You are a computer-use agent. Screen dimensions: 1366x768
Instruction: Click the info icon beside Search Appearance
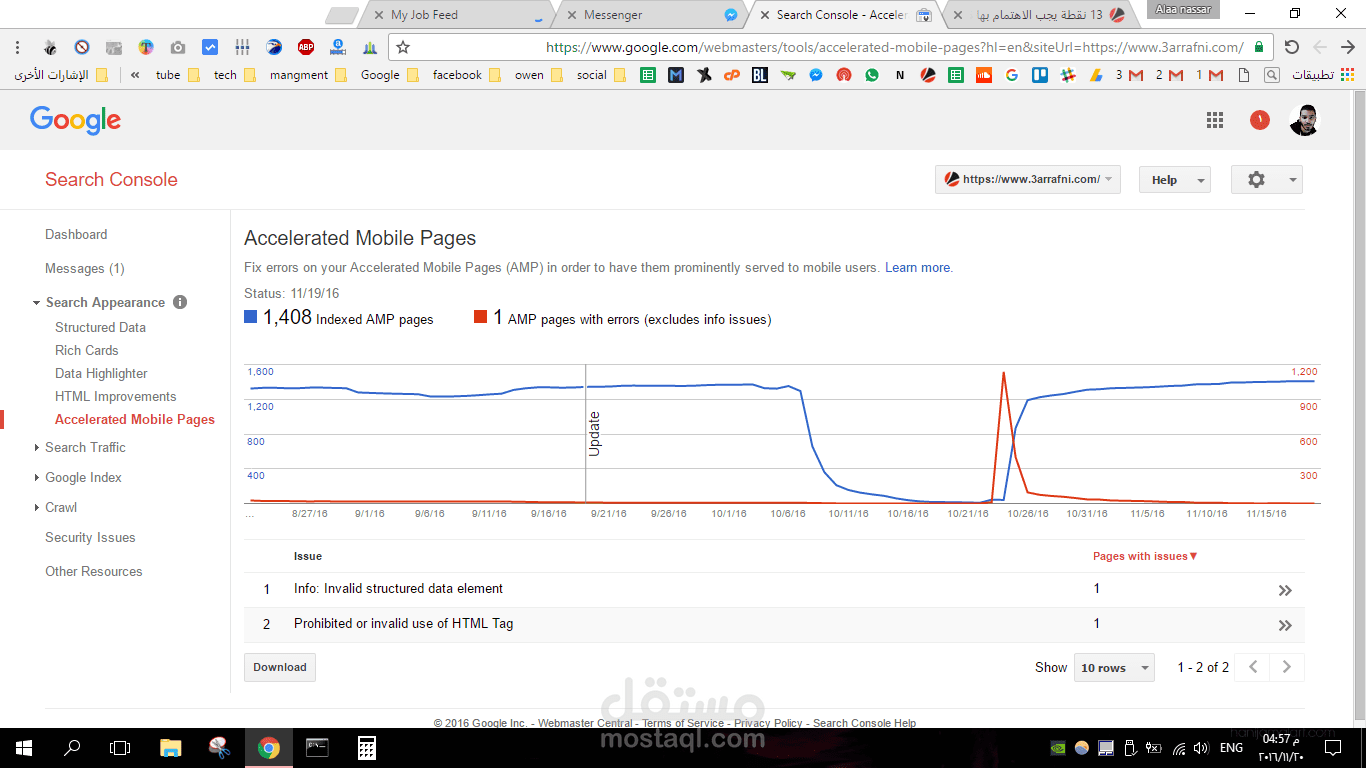click(x=180, y=302)
